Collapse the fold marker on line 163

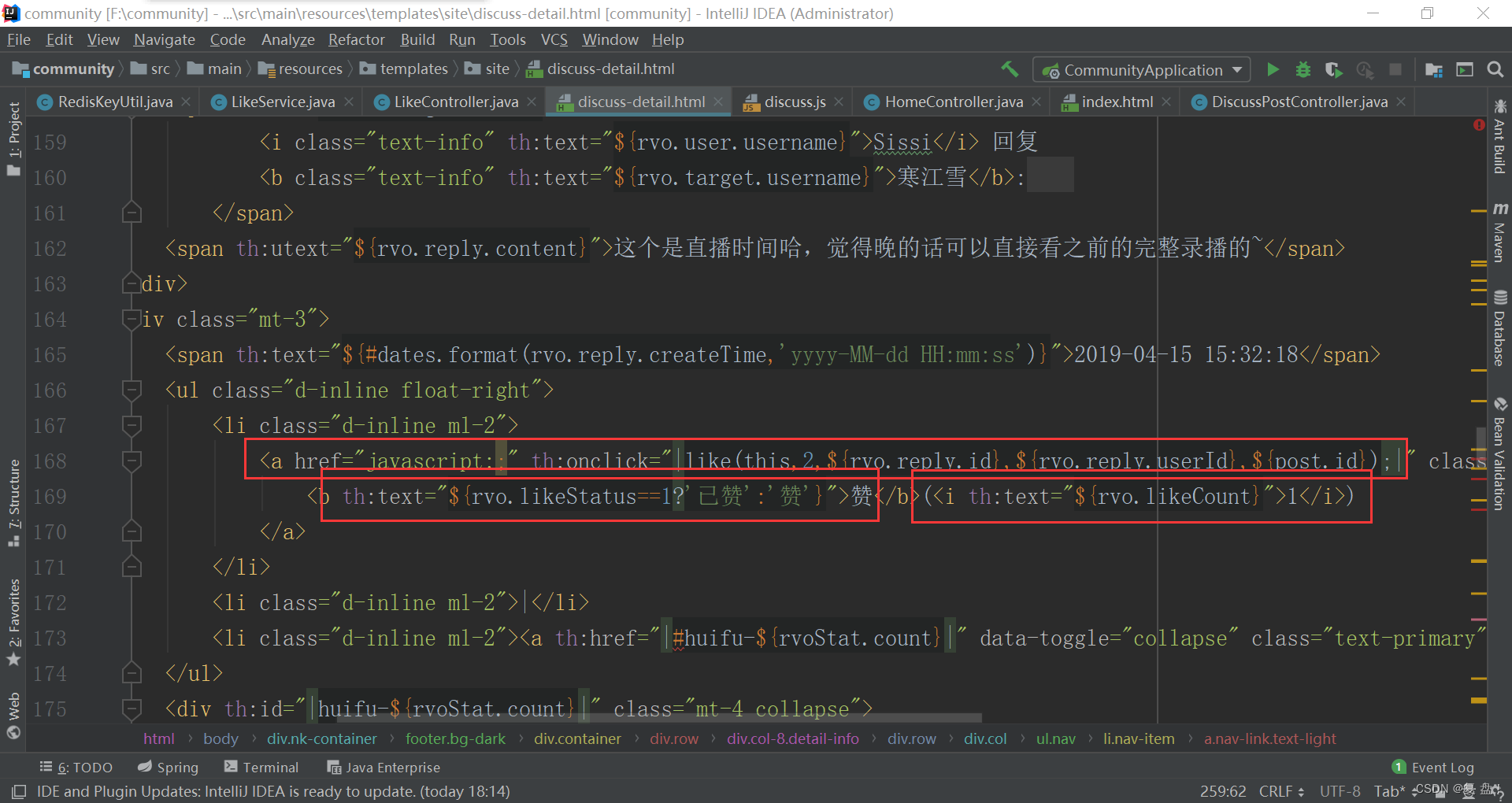pyautogui.click(x=132, y=283)
